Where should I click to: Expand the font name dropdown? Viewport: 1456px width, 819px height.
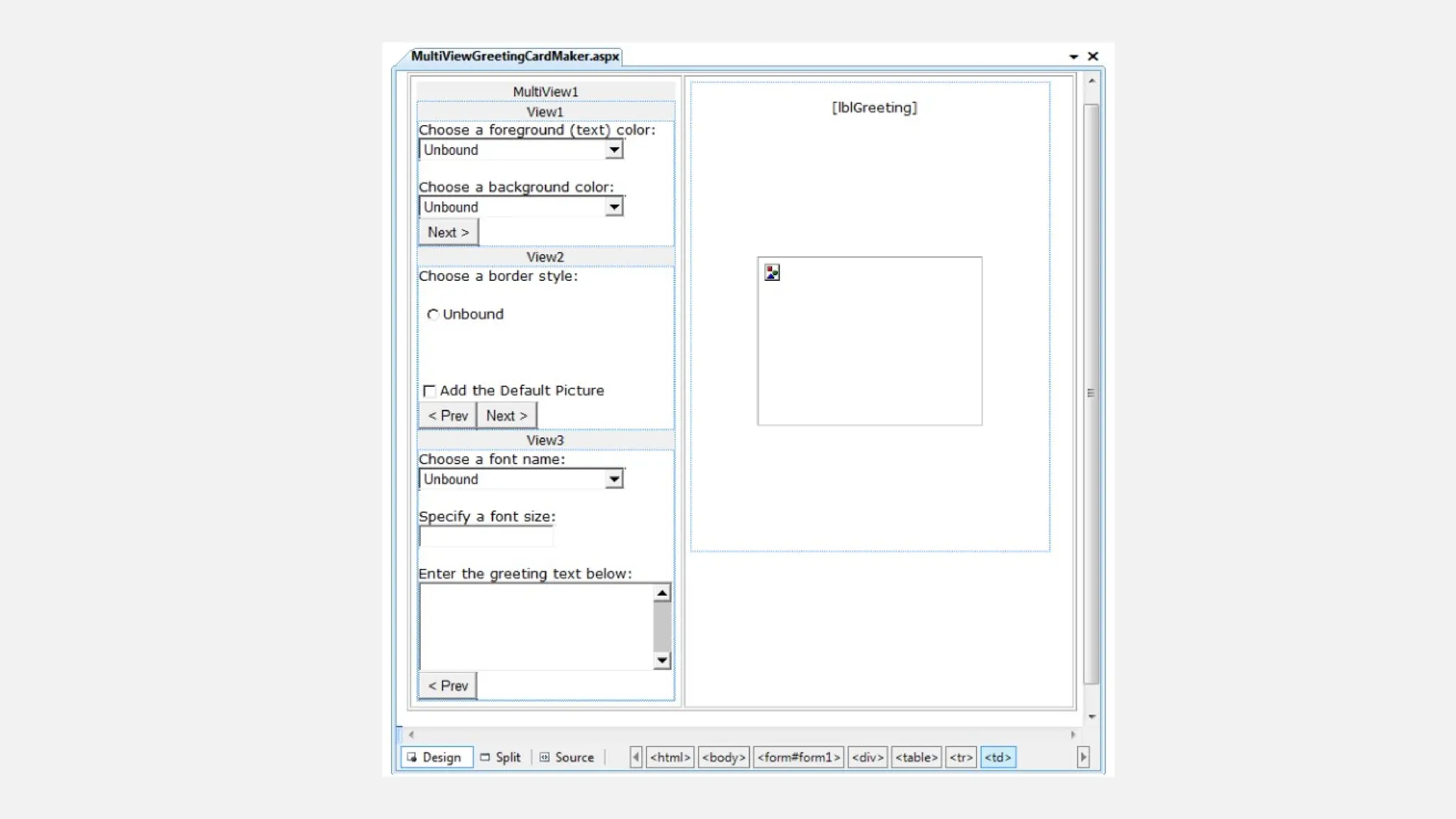pyautogui.click(x=614, y=479)
